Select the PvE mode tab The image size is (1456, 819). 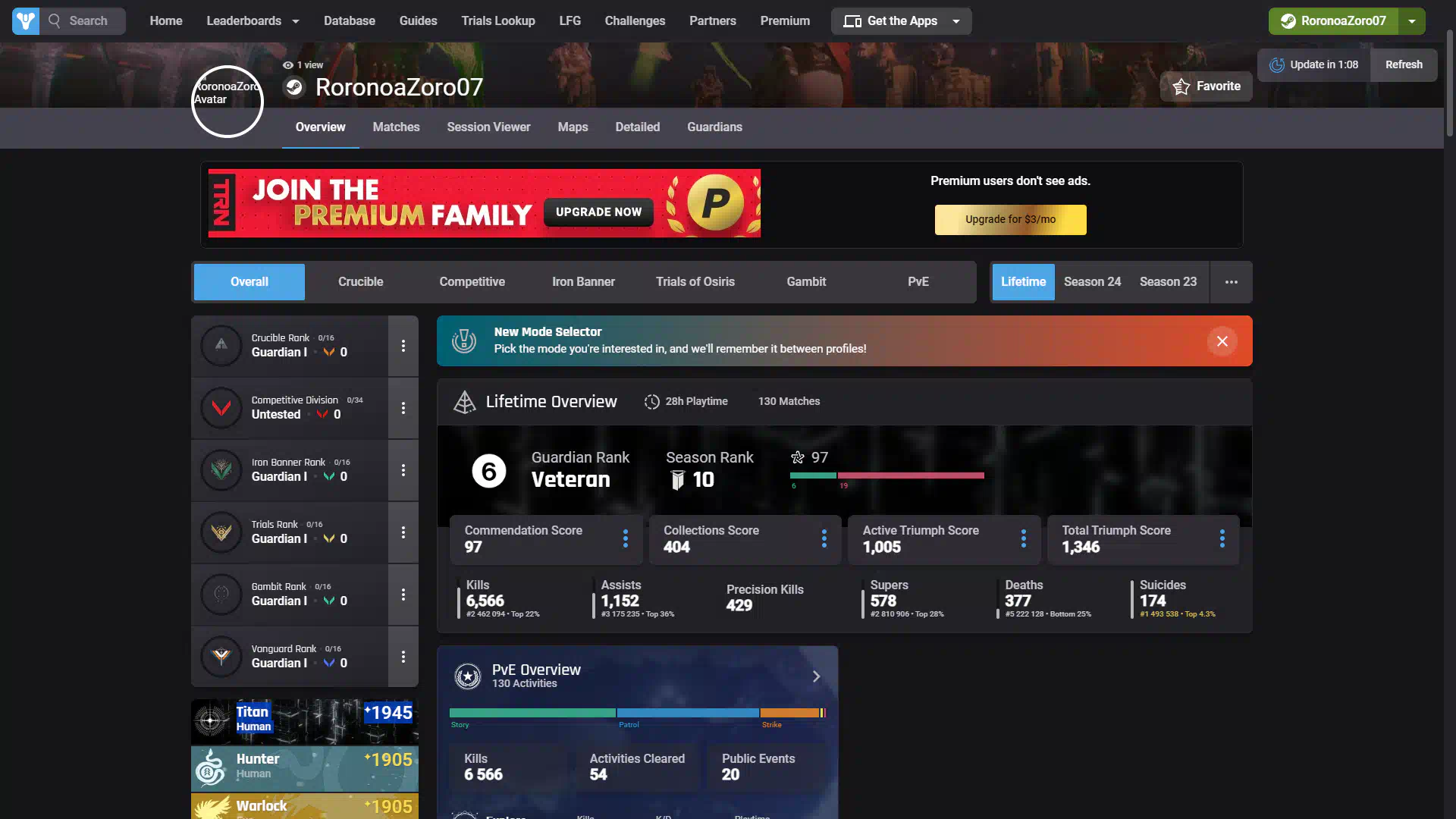pyautogui.click(x=918, y=282)
